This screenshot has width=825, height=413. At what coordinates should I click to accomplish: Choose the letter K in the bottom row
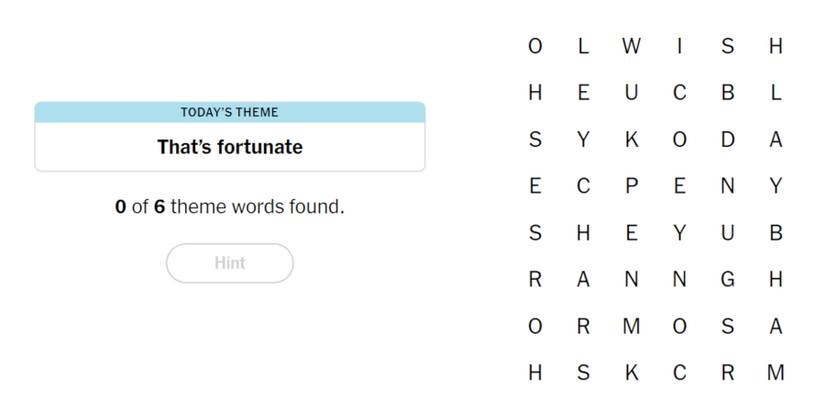[x=631, y=373]
